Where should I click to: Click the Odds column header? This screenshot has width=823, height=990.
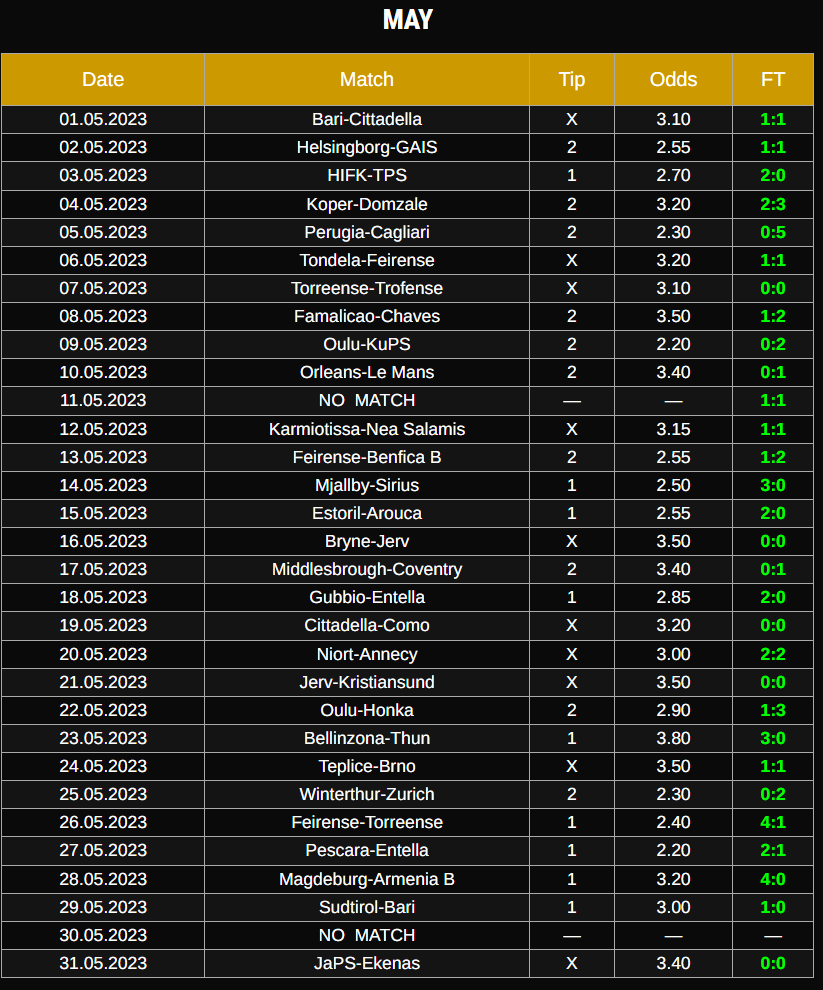pyautogui.click(x=673, y=80)
